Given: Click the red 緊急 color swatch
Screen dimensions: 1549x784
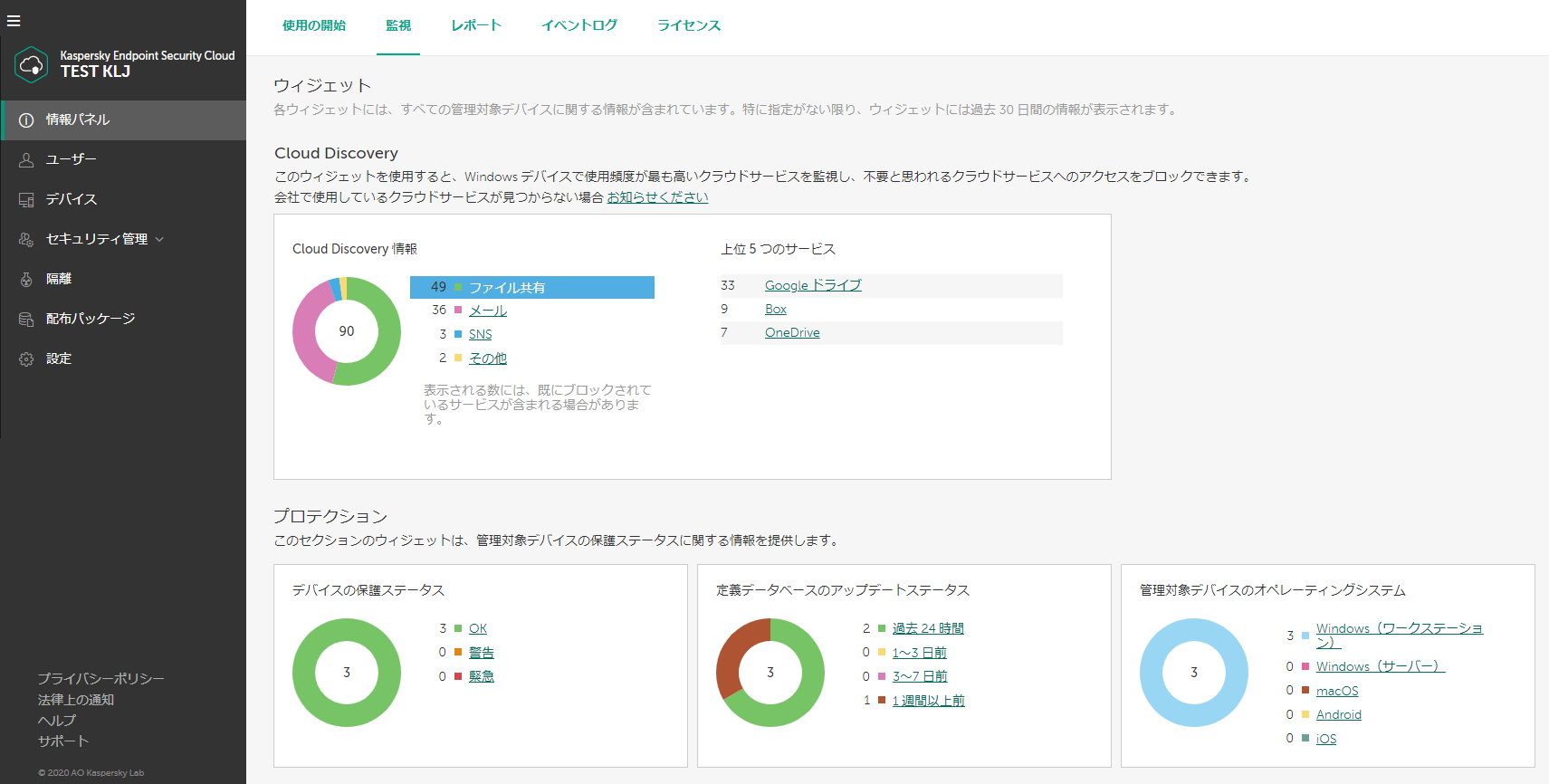Looking at the screenshot, I should [458, 676].
